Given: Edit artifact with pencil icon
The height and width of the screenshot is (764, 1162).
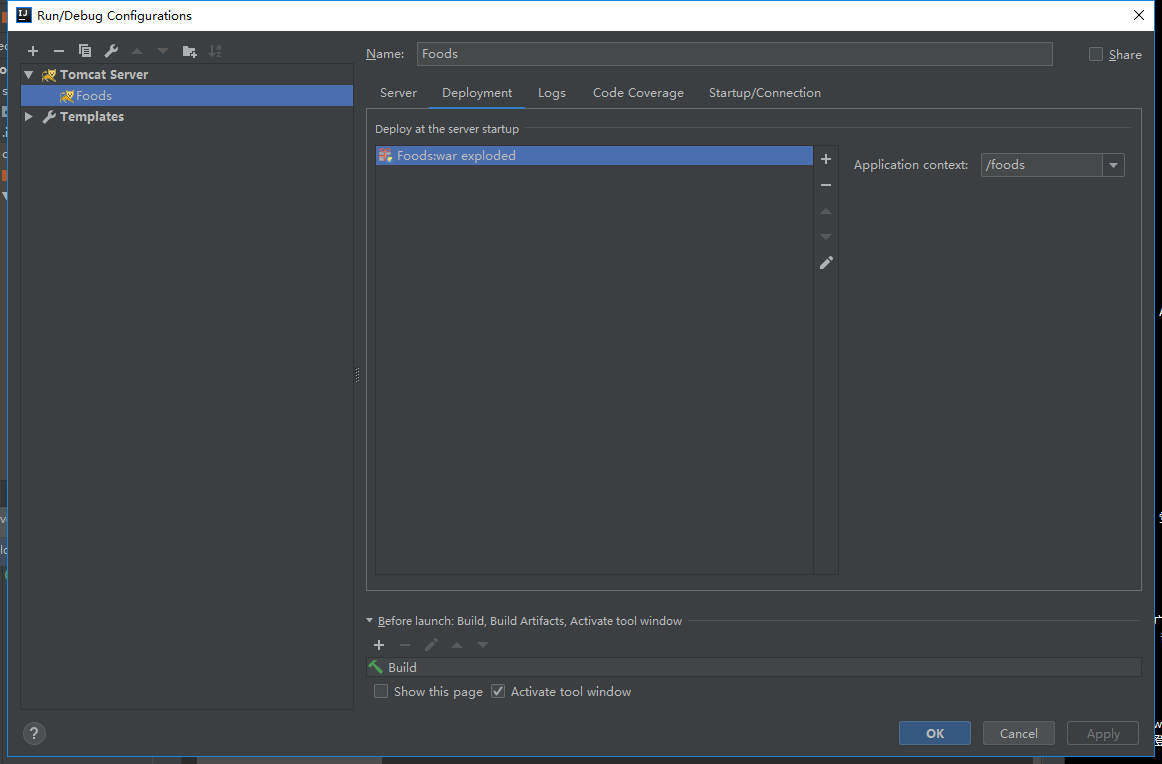Looking at the screenshot, I should [x=826, y=263].
